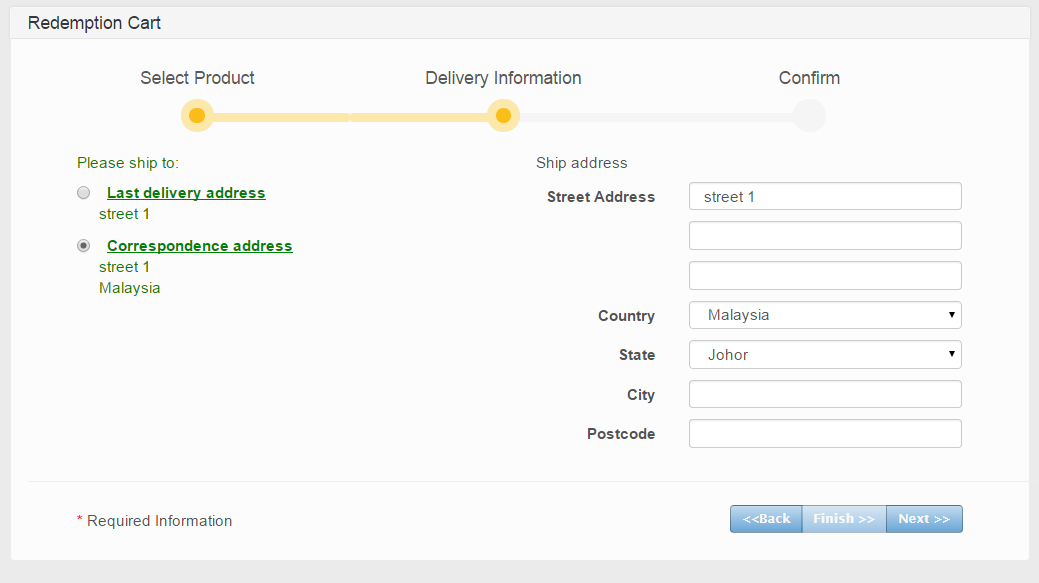Click the Select Product step circle

197,116
